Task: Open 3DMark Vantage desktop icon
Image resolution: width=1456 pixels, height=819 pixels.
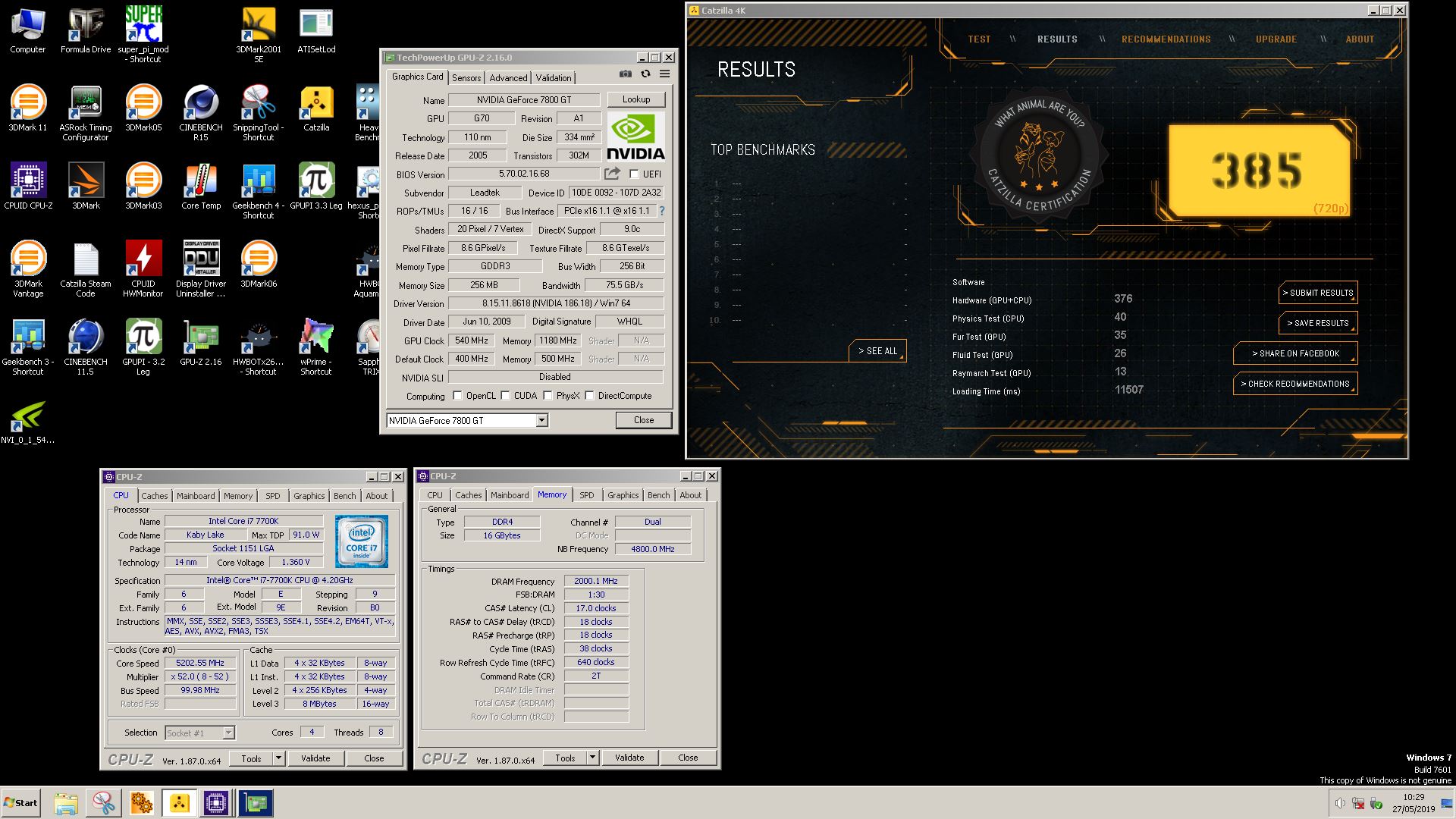Action: click(28, 268)
